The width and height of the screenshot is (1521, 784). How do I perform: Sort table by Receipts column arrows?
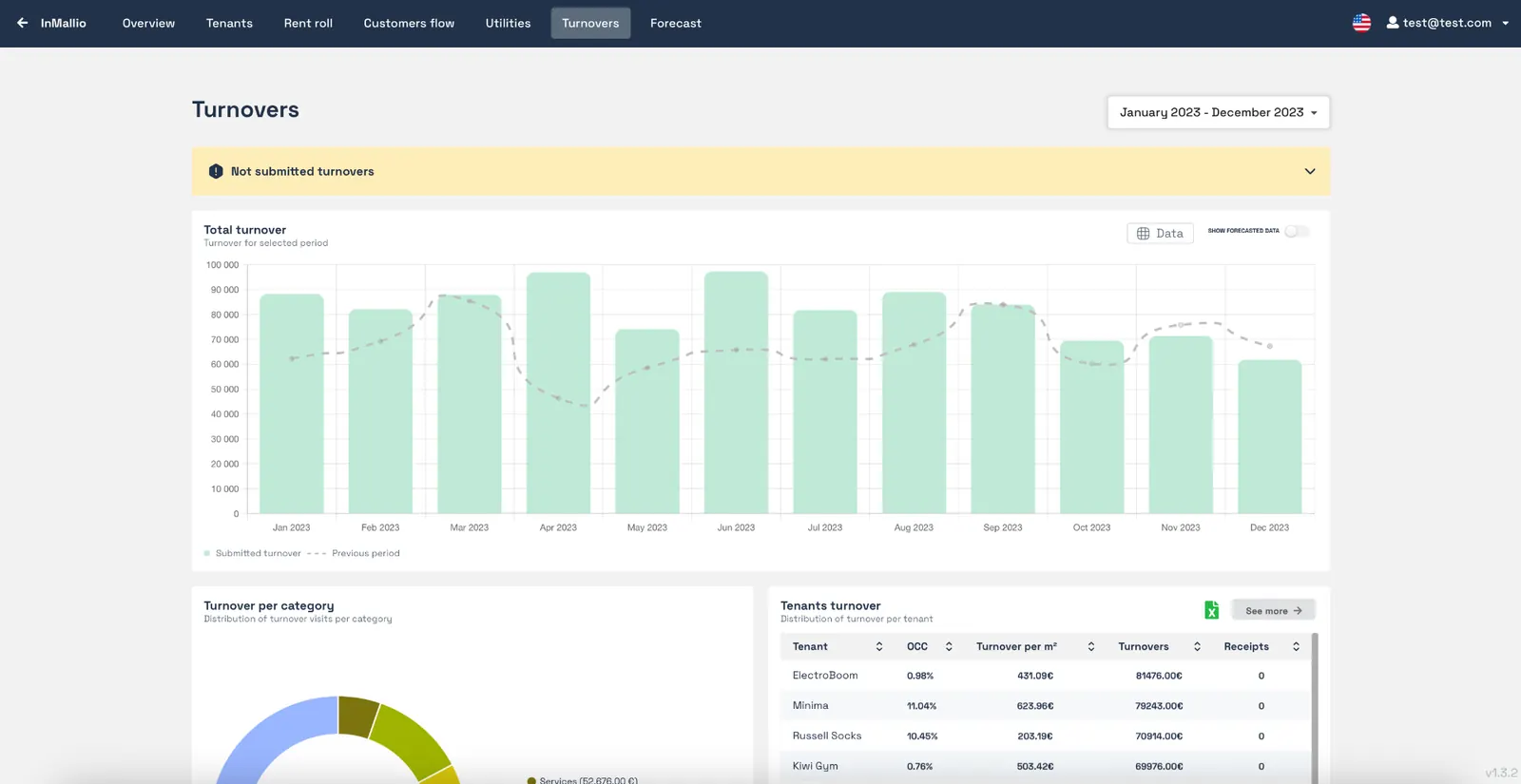click(1296, 646)
